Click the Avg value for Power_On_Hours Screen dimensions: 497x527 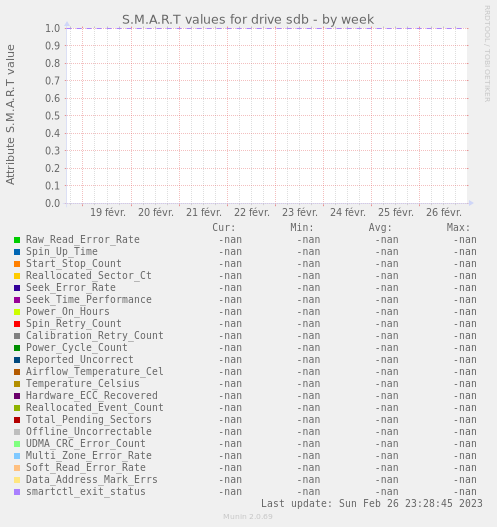386,312
